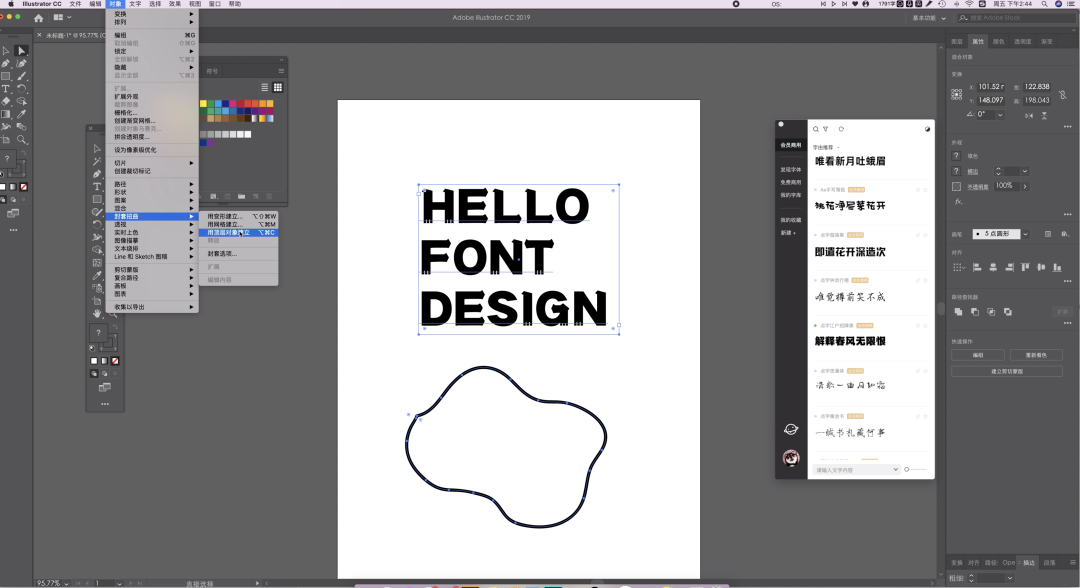Click the planet icon in the font sidebar

pyautogui.click(x=790, y=430)
